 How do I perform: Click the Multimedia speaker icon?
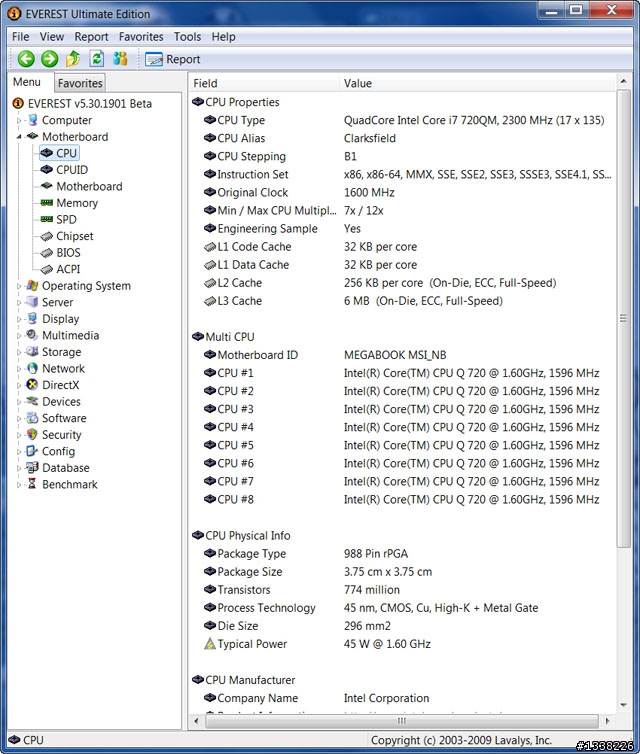click(32, 335)
